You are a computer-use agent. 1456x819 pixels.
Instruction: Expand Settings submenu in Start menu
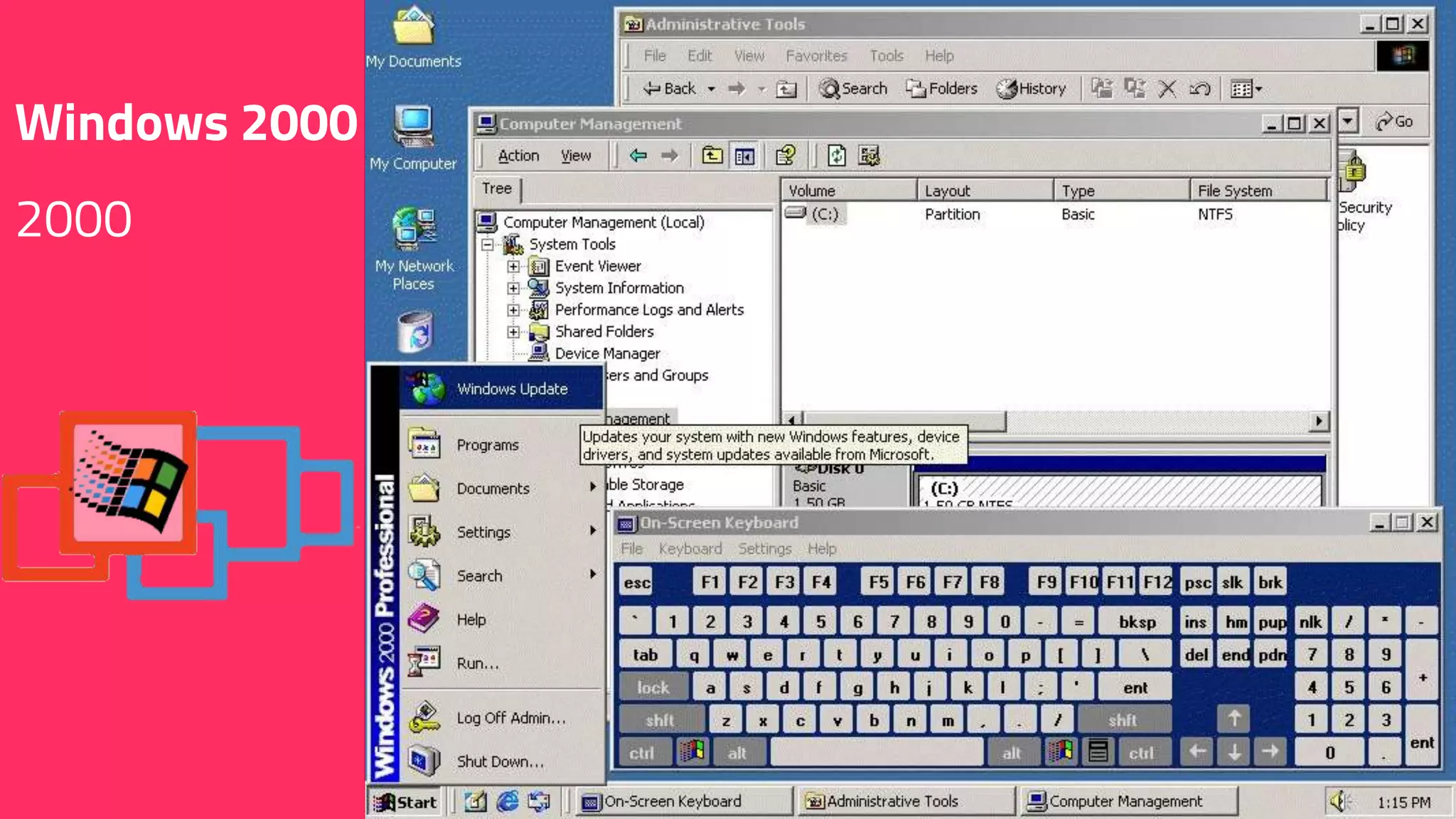pyautogui.click(x=502, y=532)
